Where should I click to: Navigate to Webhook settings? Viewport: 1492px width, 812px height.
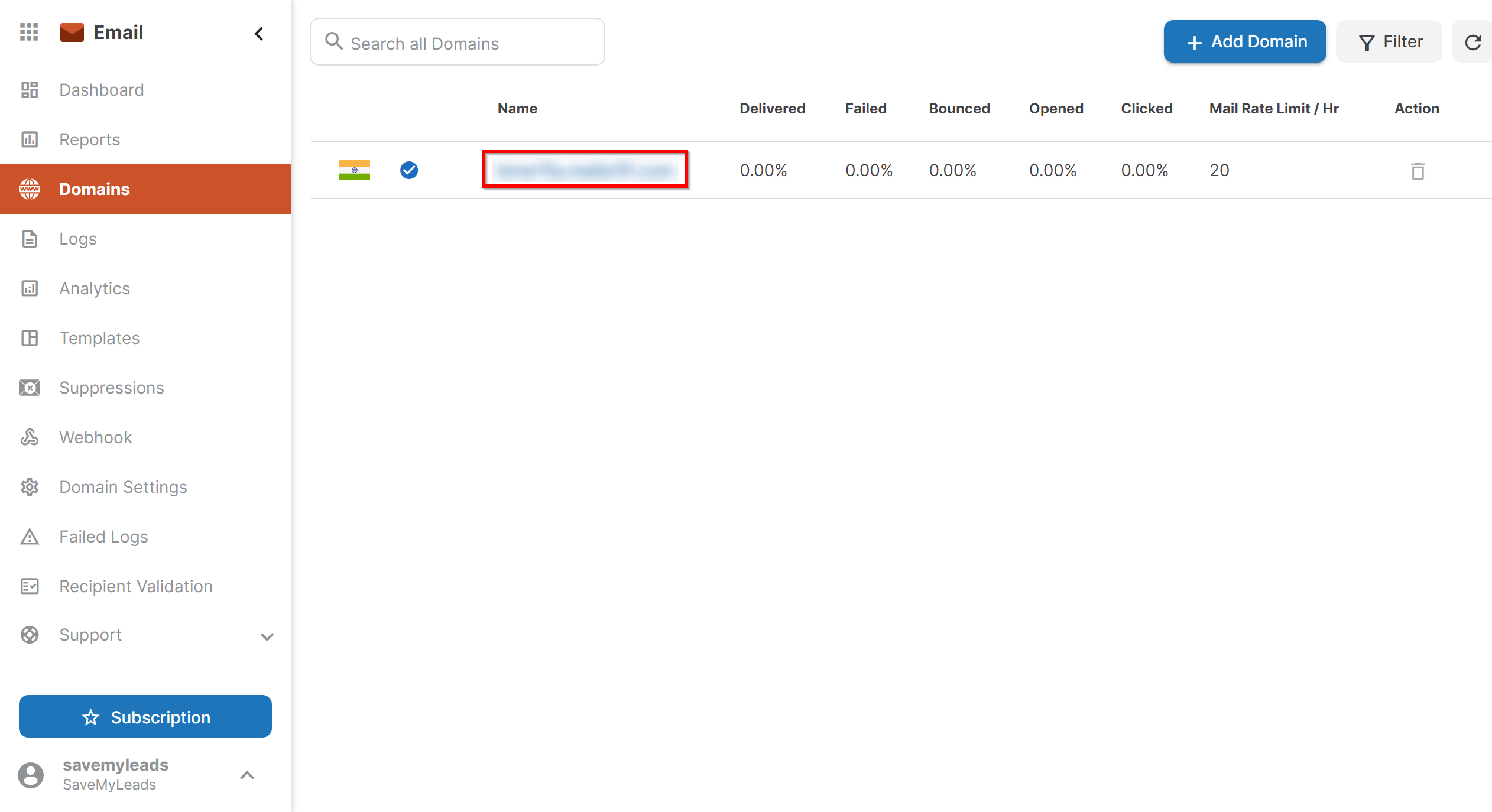point(95,437)
